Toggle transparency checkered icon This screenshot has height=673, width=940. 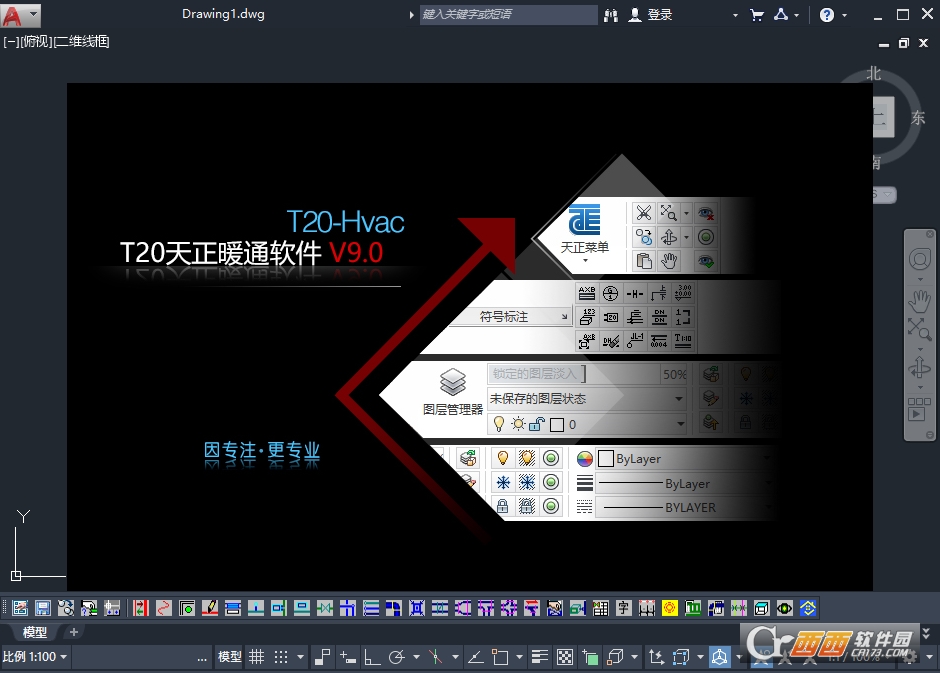click(x=565, y=657)
